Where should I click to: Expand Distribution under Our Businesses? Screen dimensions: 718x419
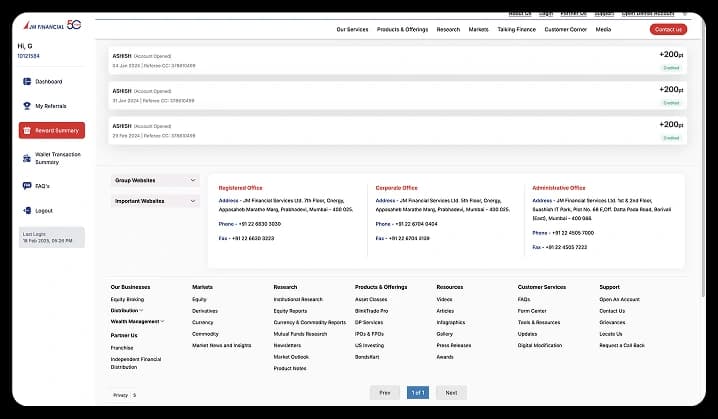[x=127, y=310]
